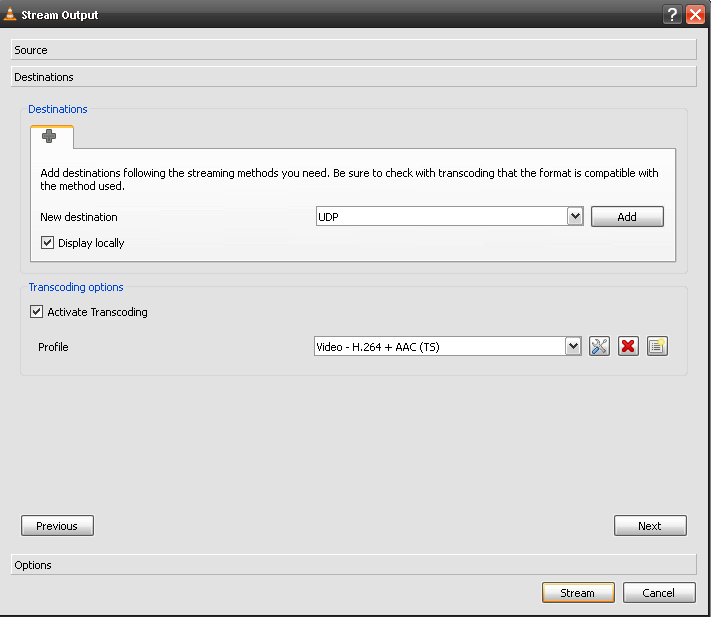Close the Stream Output dialog
Screen dimensions: 711x617
[695, 15]
